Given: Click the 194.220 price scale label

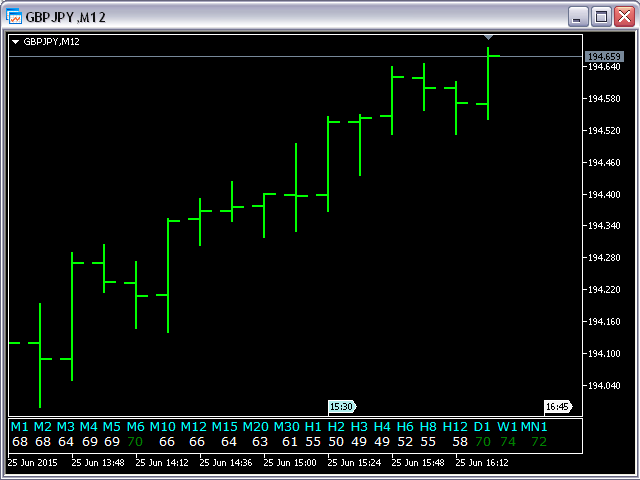Looking at the screenshot, I should (604, 290).
